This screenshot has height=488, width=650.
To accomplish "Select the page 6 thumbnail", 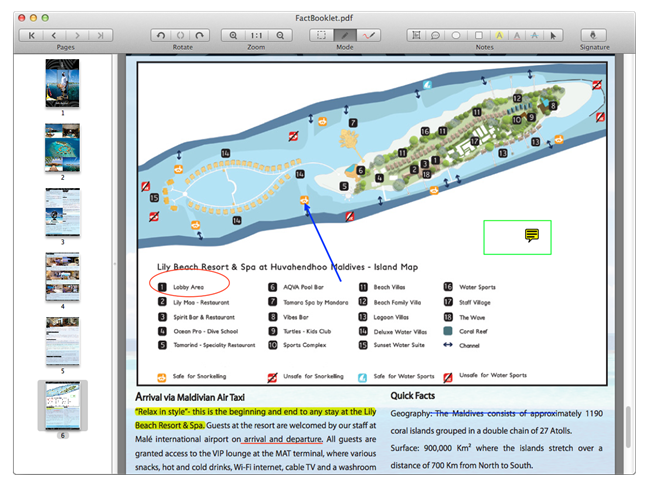I will click(x=62, y=405).
